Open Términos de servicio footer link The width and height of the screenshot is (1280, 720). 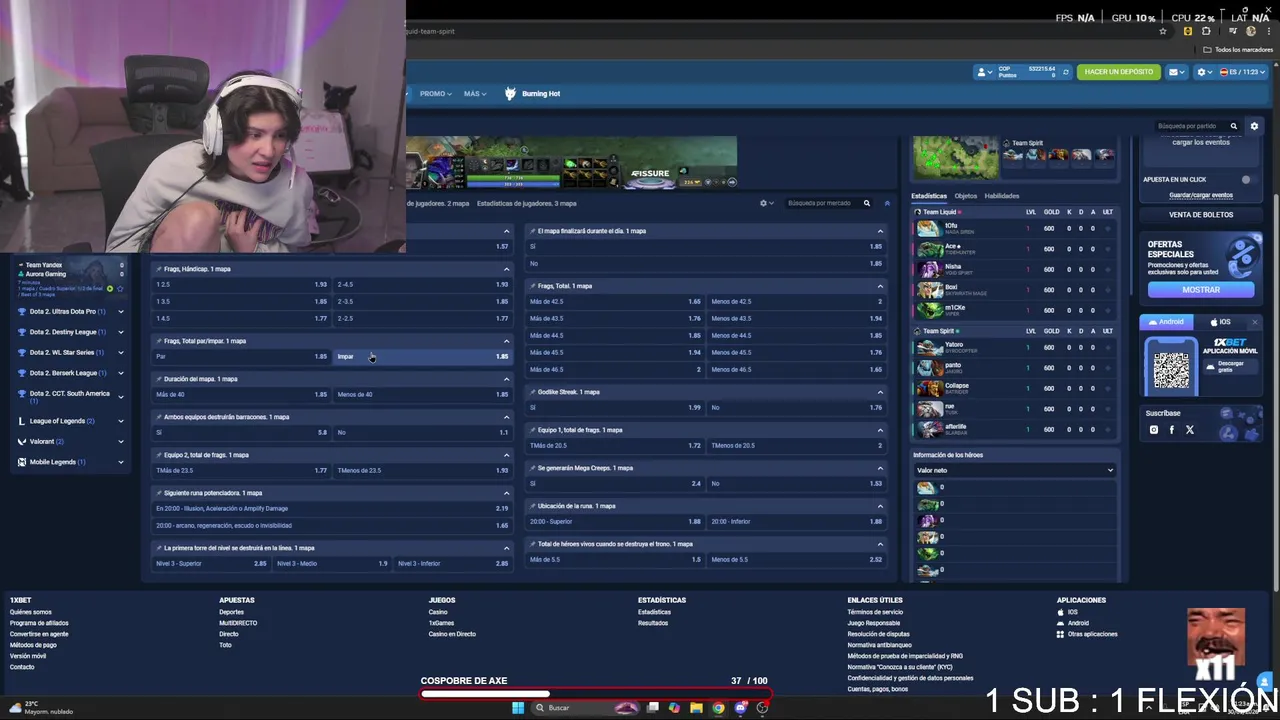point(875,612)
